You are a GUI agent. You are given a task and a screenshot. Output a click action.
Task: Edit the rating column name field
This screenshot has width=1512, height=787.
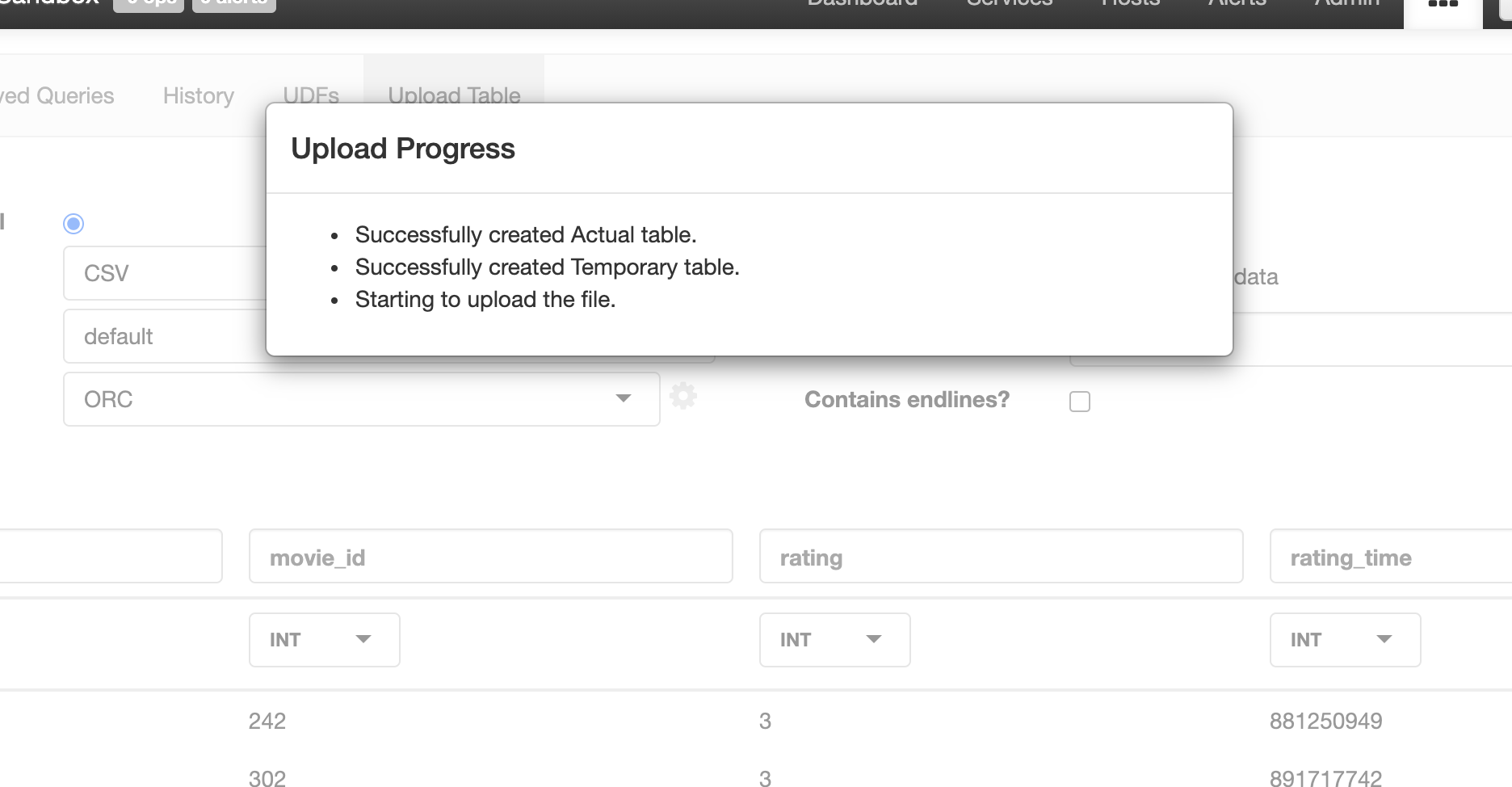tap(1002, 556)
